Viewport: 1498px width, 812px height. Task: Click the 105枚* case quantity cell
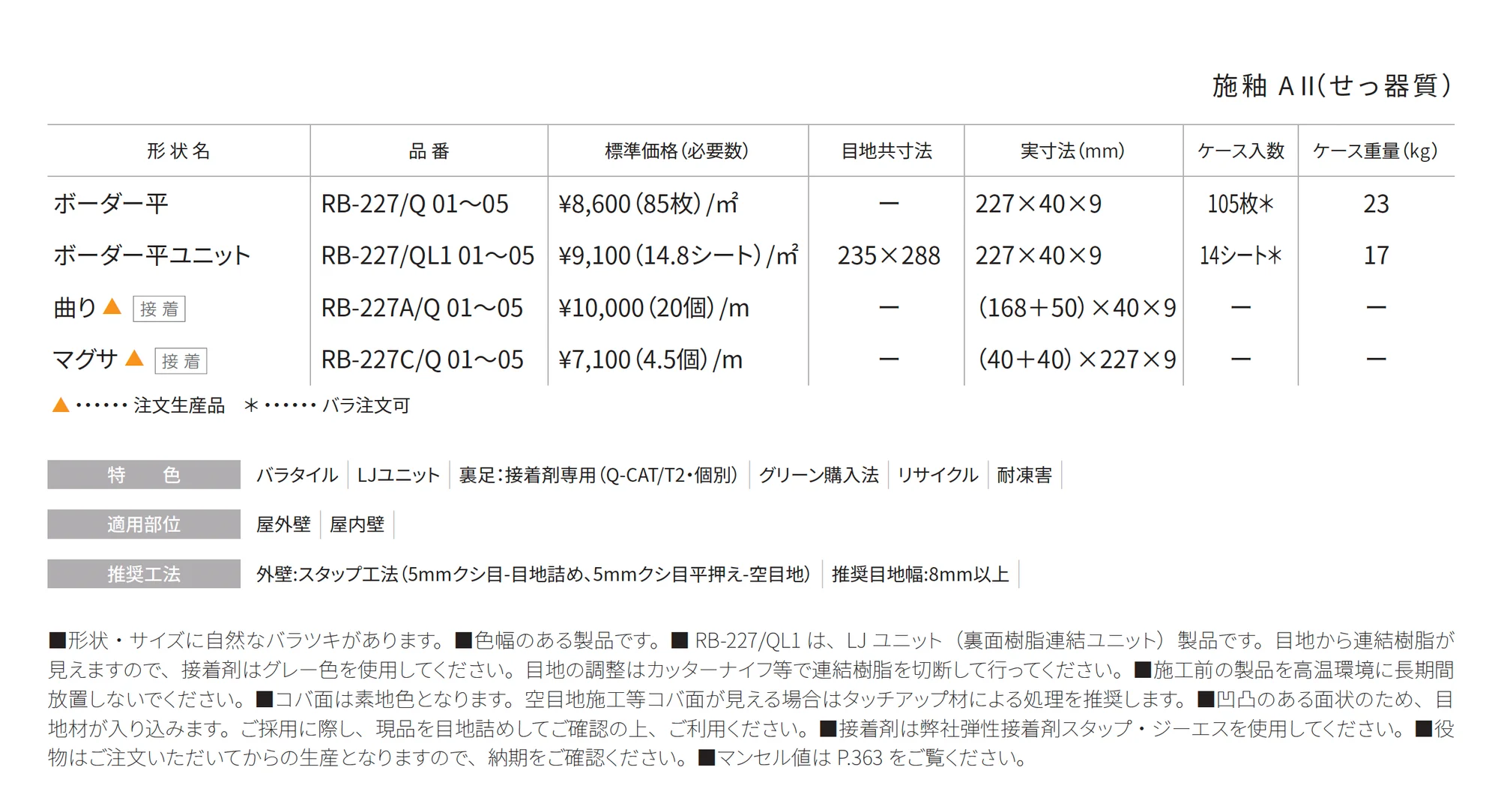1240,204
